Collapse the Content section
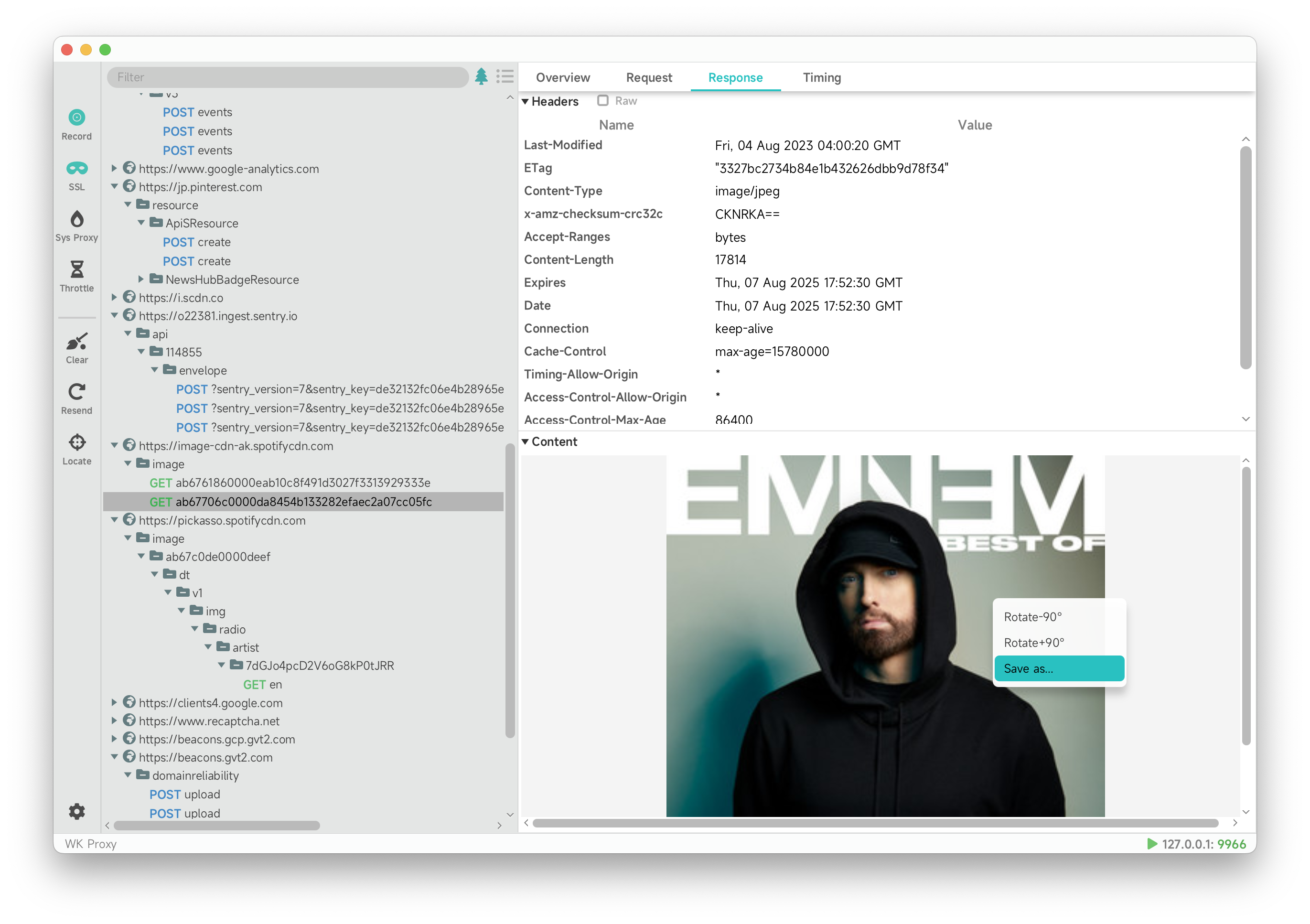Screen dimensions: 1310x924 tap(525, 442)
